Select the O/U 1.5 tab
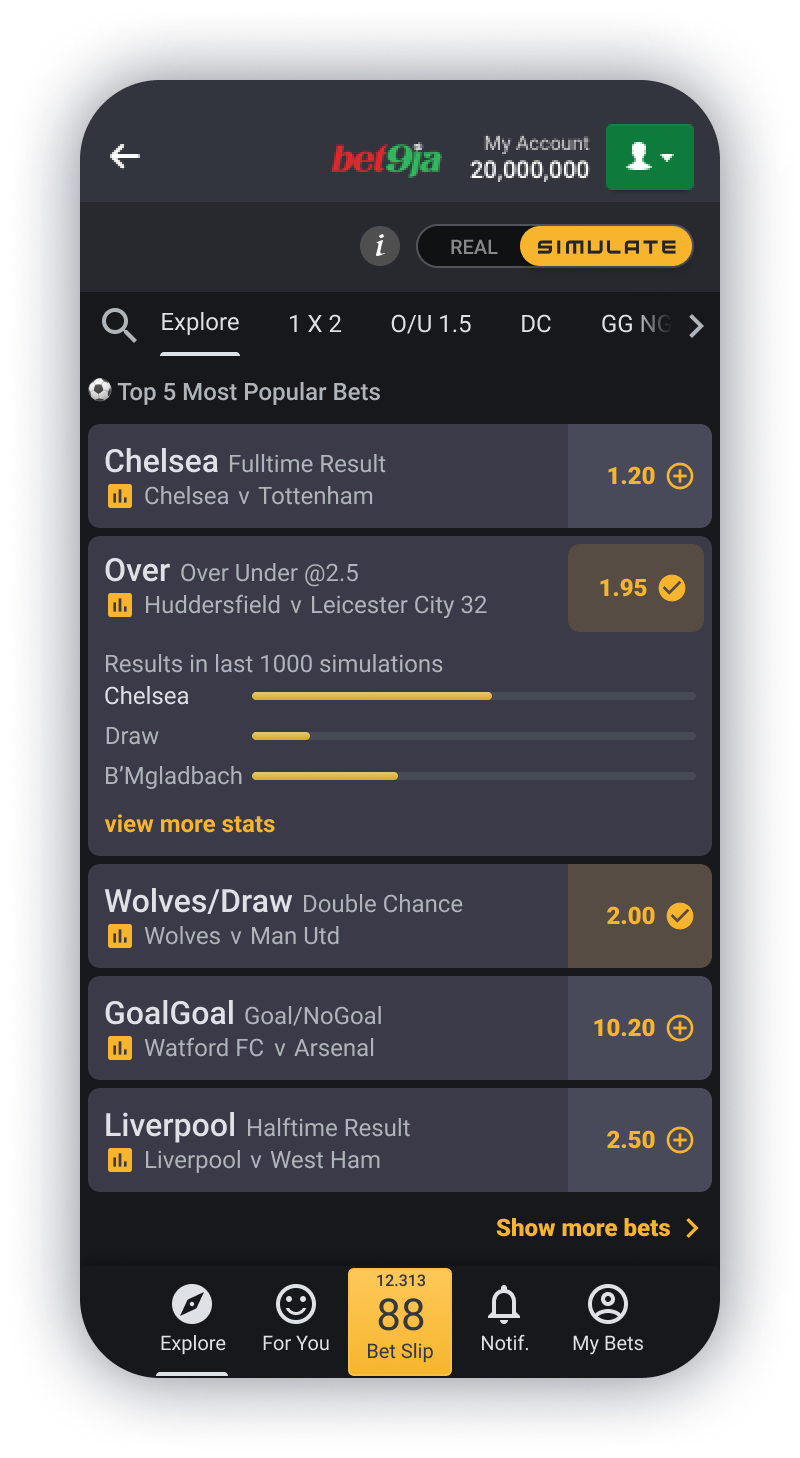This screenshot has height=1458, width=800. click(x=431, y=324)
